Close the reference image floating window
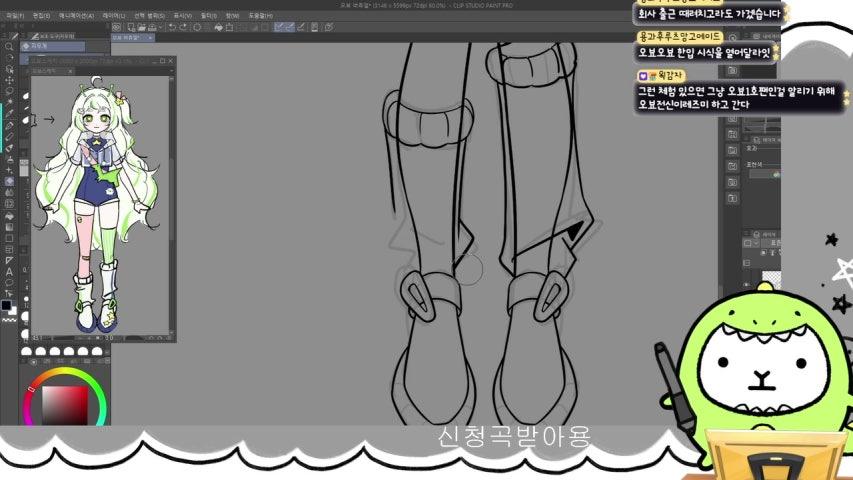Image resolution: width=853 pixels, height=480 pixels. (x=170, y=61)
